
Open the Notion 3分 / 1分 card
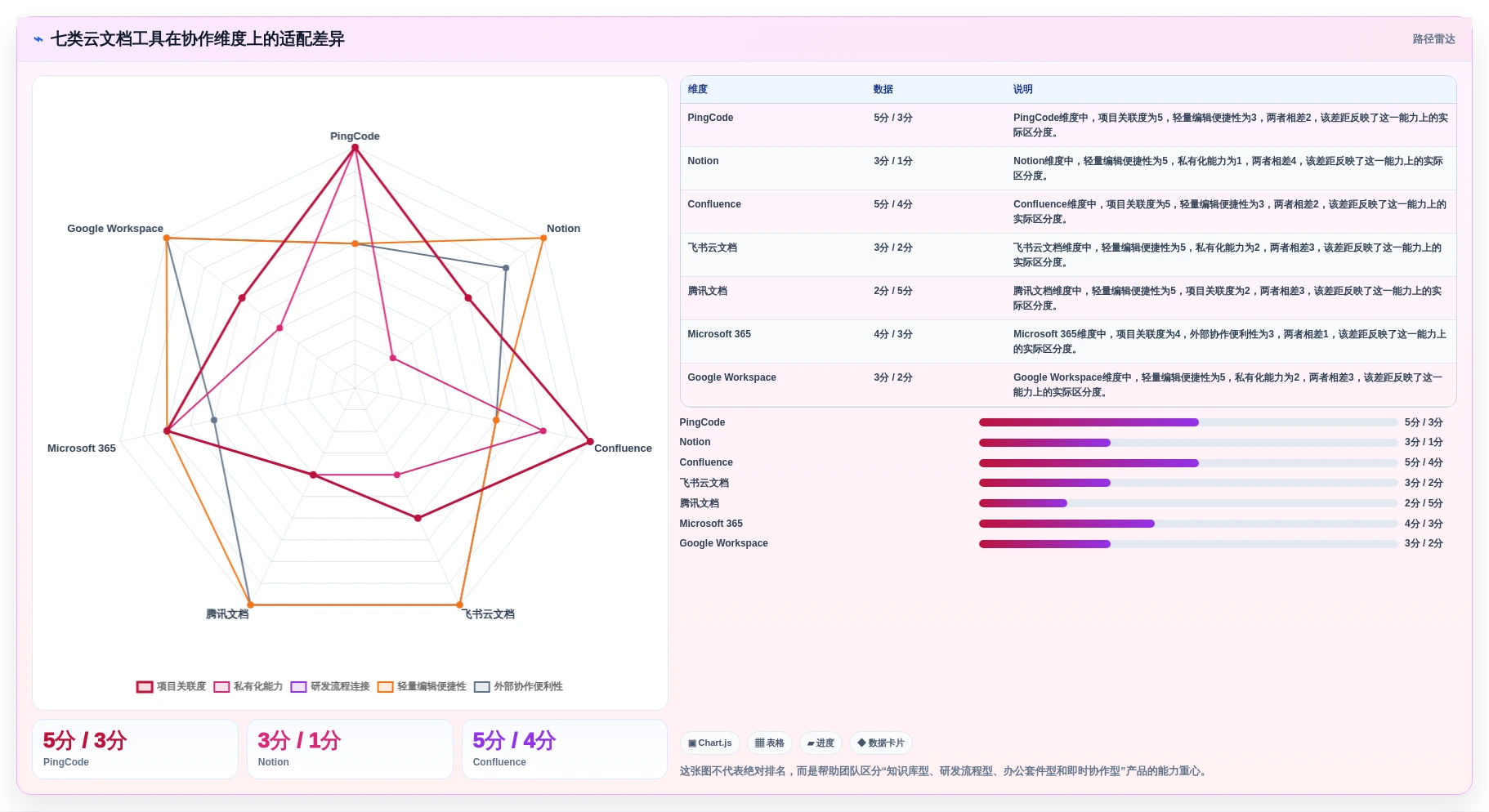(x=350, y=749)
